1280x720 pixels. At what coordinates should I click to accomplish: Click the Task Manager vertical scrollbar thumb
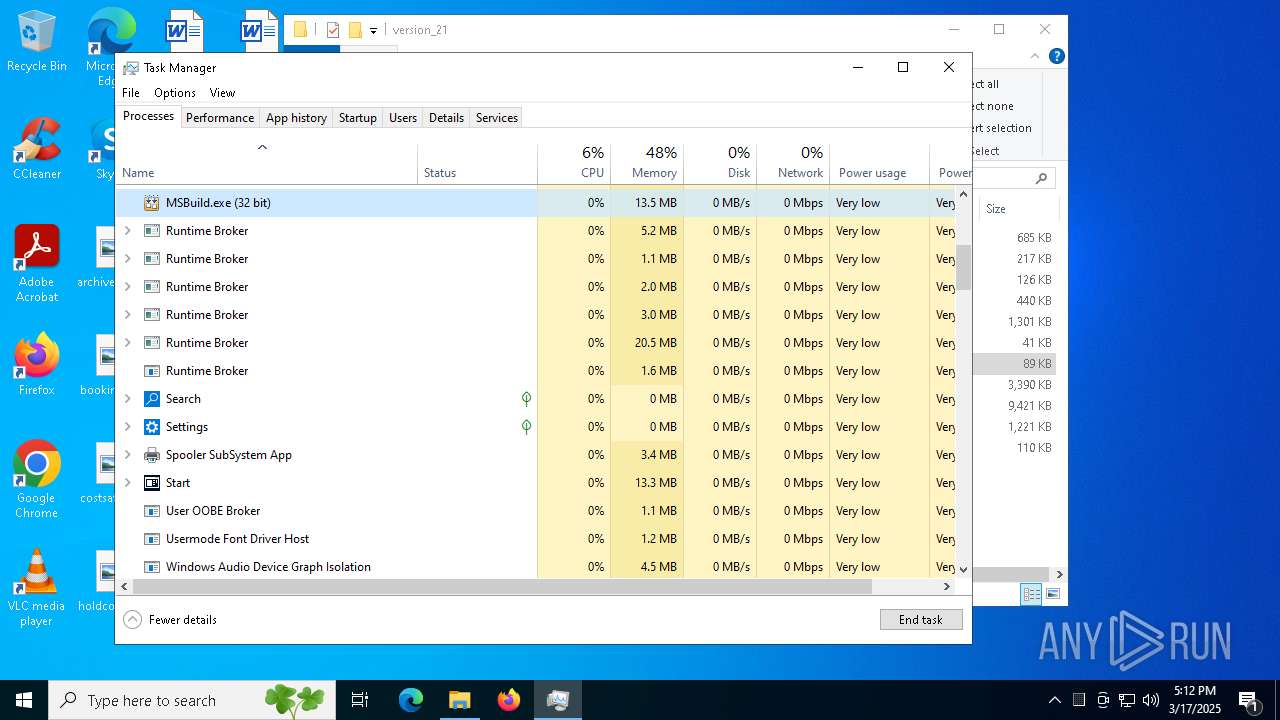[x=964, y=267]
